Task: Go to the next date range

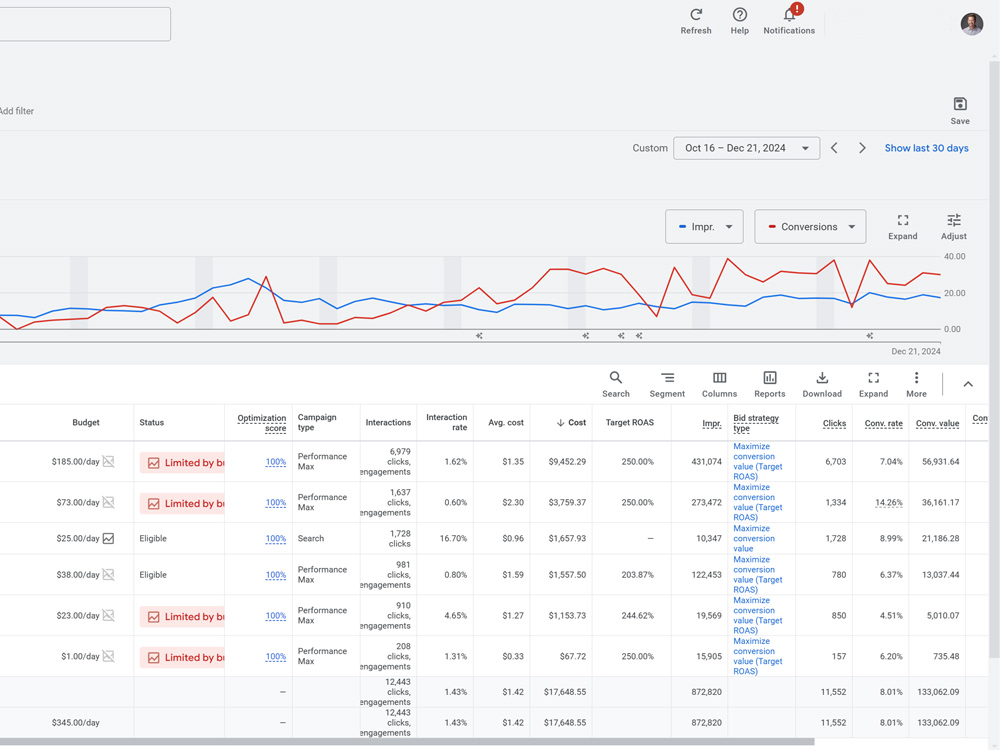Action: pos(862,148)
